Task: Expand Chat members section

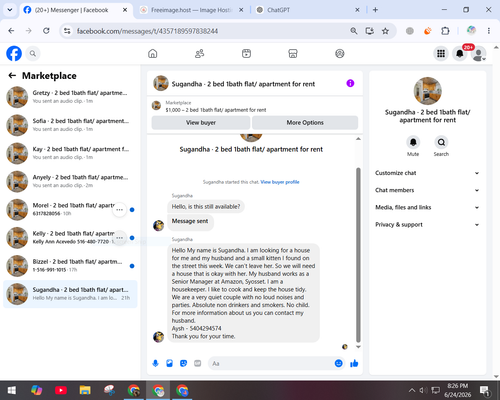Action: [427, 190]
